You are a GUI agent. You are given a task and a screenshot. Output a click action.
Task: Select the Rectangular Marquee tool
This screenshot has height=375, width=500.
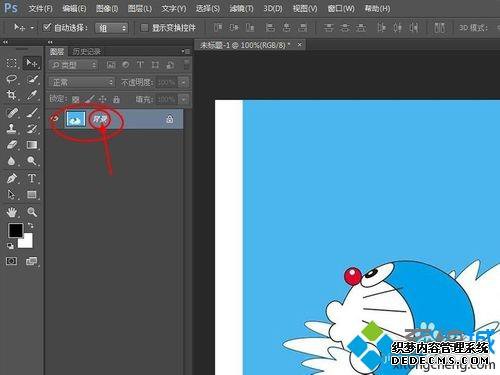click(x=12, y=63)
